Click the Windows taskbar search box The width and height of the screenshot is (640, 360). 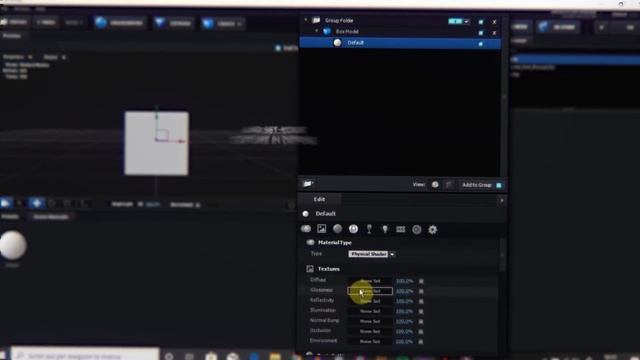(85, 355)
